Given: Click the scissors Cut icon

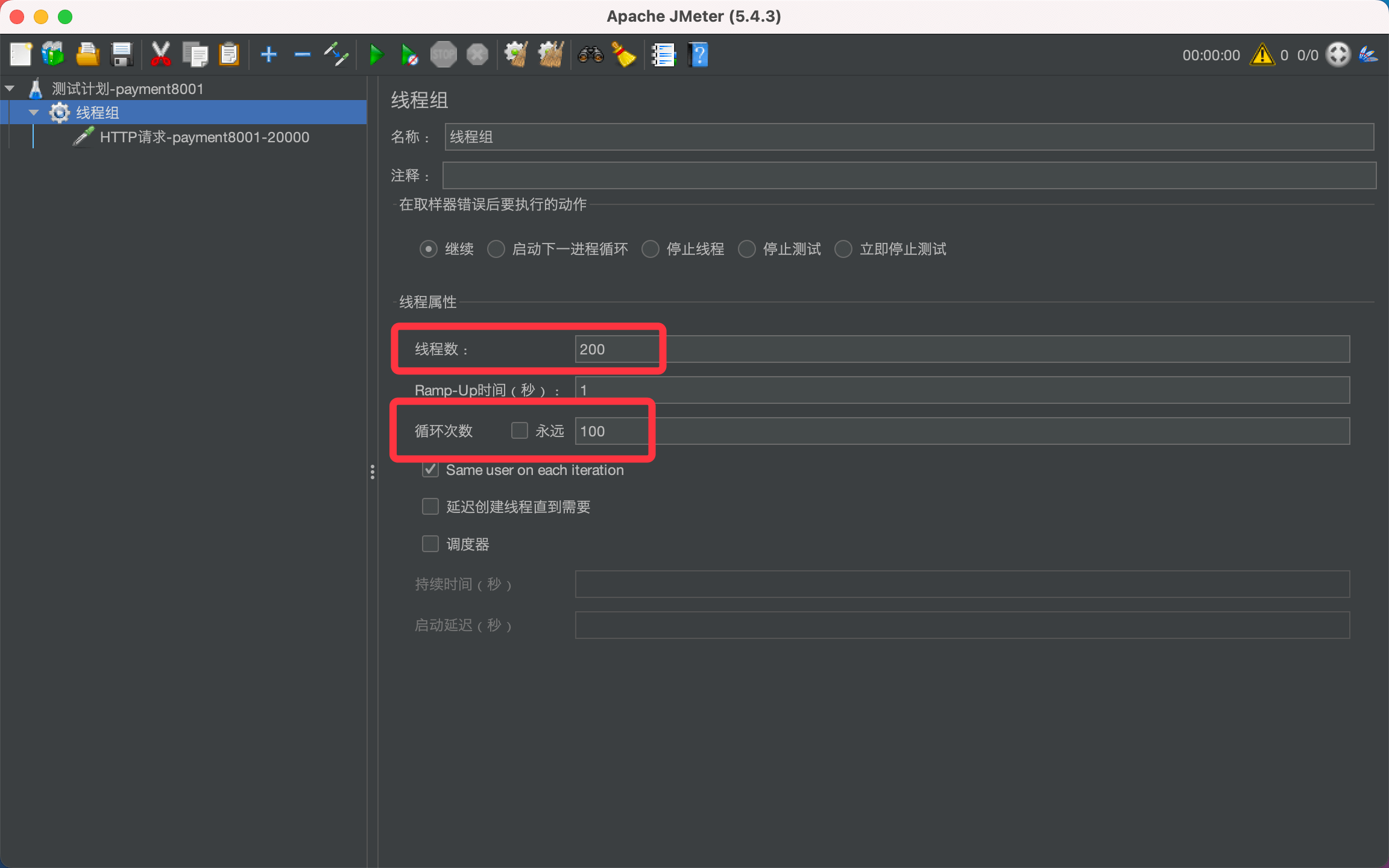Looking at the screenshot, I should (160, 55).
